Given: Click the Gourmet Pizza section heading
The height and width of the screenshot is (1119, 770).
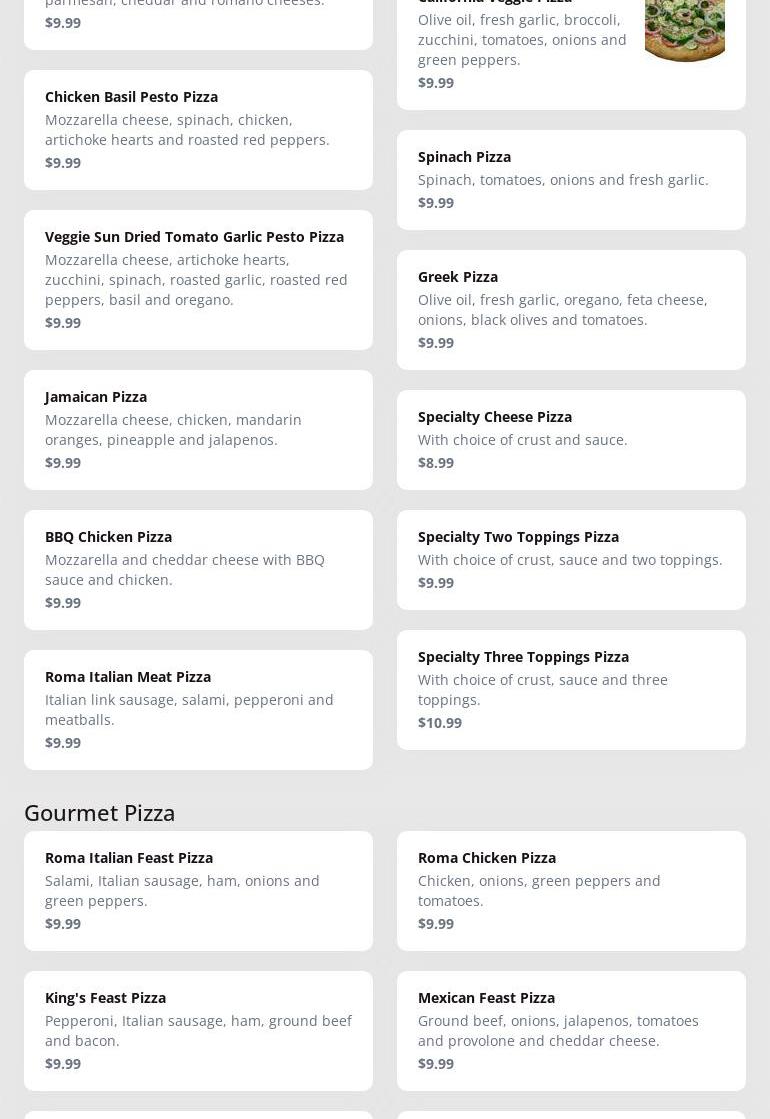Looking at the screenshot, I should (100, 812).
